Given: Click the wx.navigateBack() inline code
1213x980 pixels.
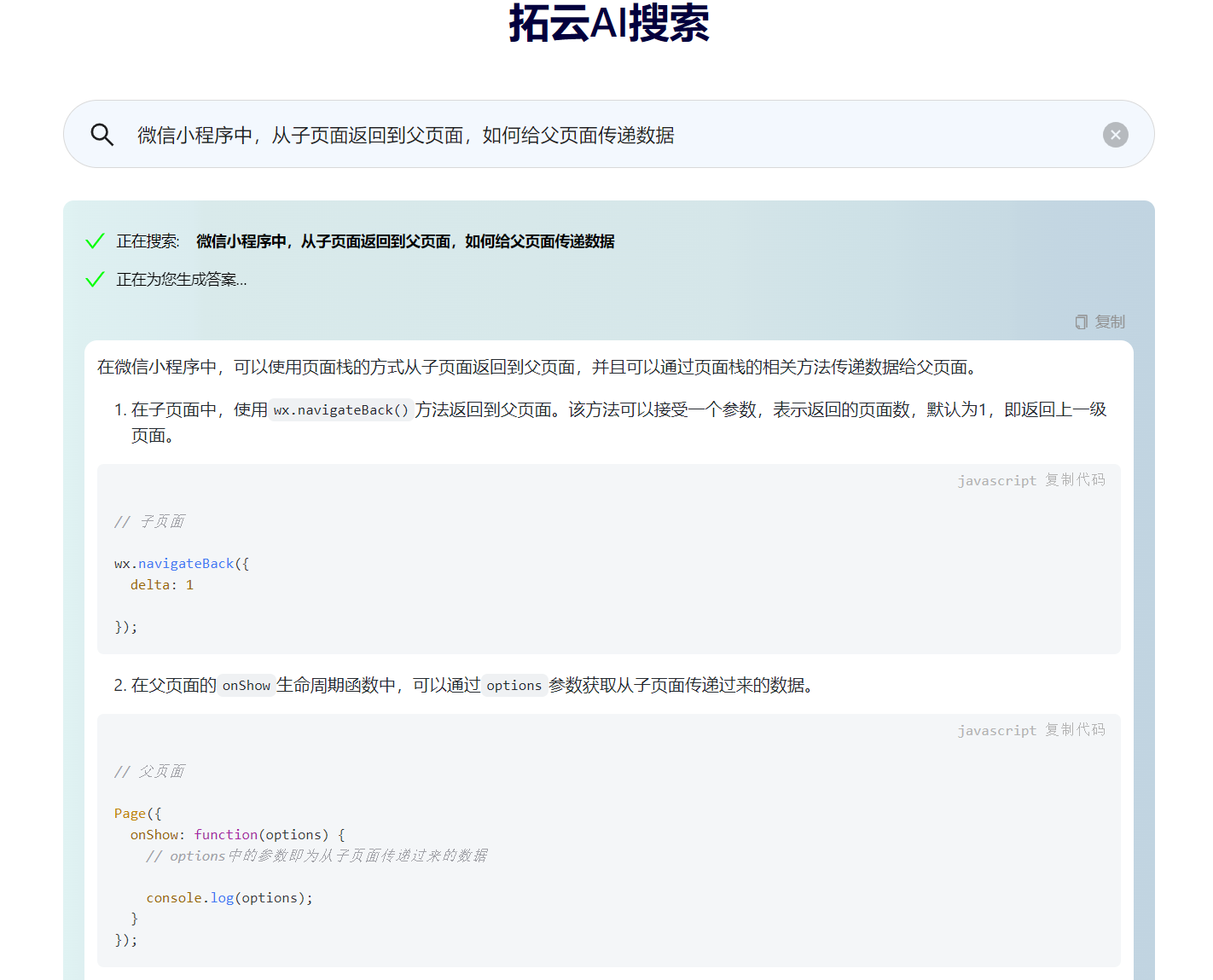Looking at the screenshot, I should pos(341,410).
